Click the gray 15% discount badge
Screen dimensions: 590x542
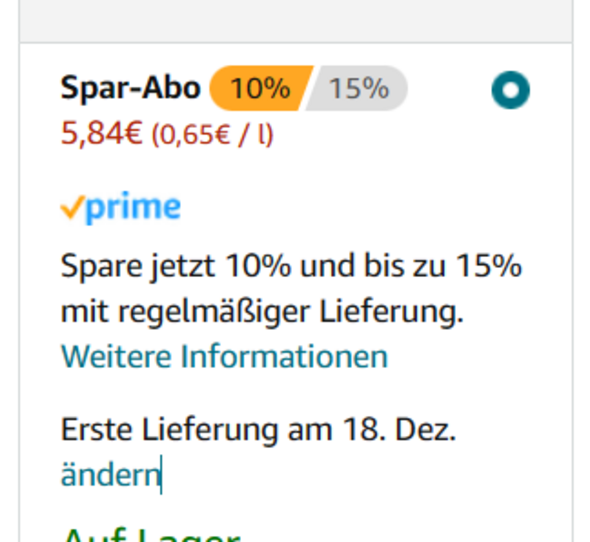point(357,88)
